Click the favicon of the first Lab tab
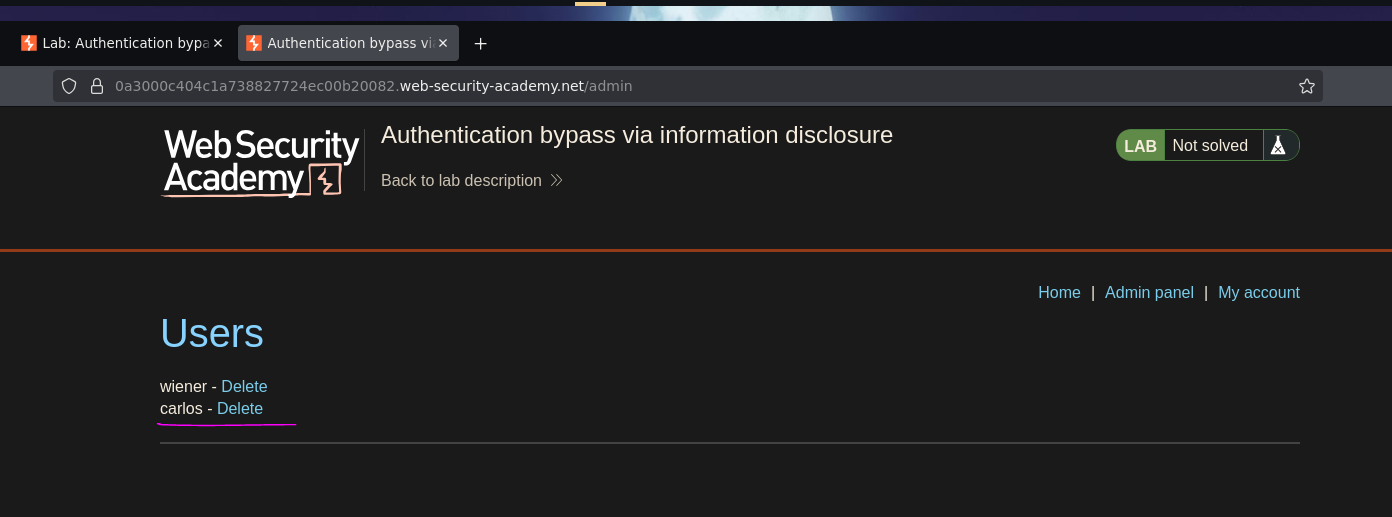1392x517 pixels. tap(29, 43)
